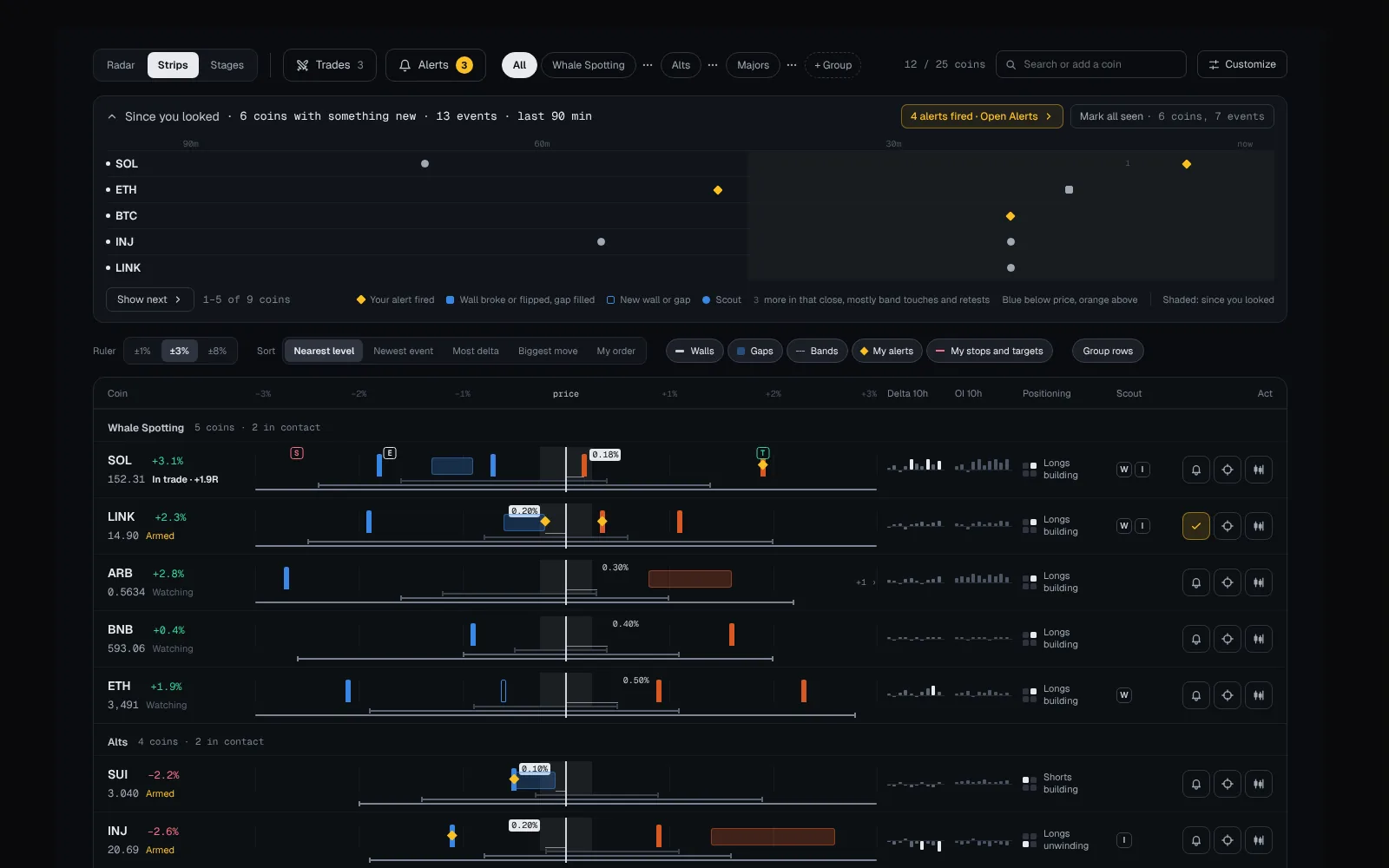Screen dimensions: 1389x868
Task: Click the crosshair target icon for SOL
Action: [1228, 470]
